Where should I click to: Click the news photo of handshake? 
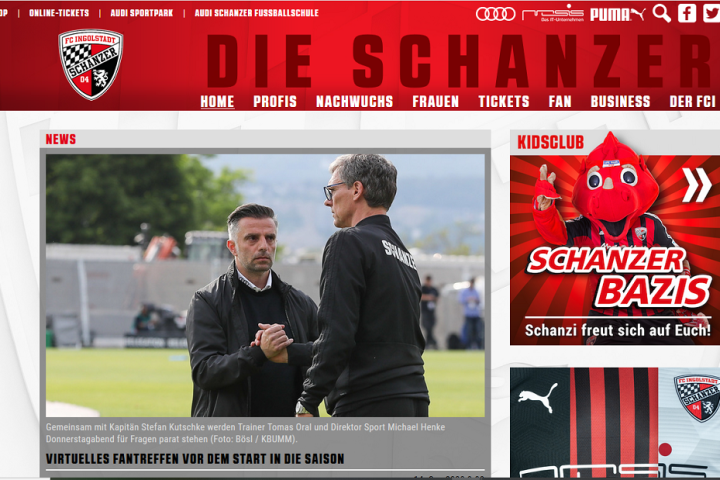(265, 285)
